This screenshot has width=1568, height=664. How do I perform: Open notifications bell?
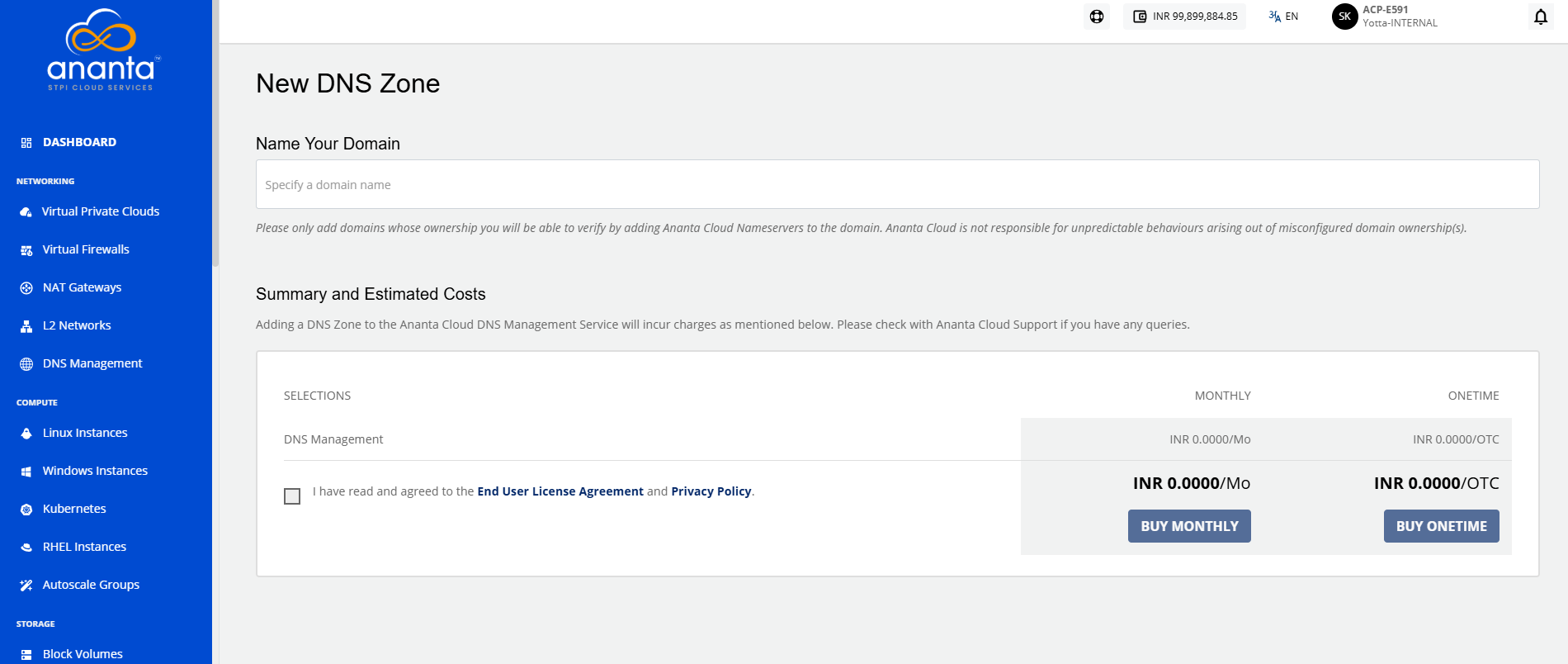pos(1541,17)
